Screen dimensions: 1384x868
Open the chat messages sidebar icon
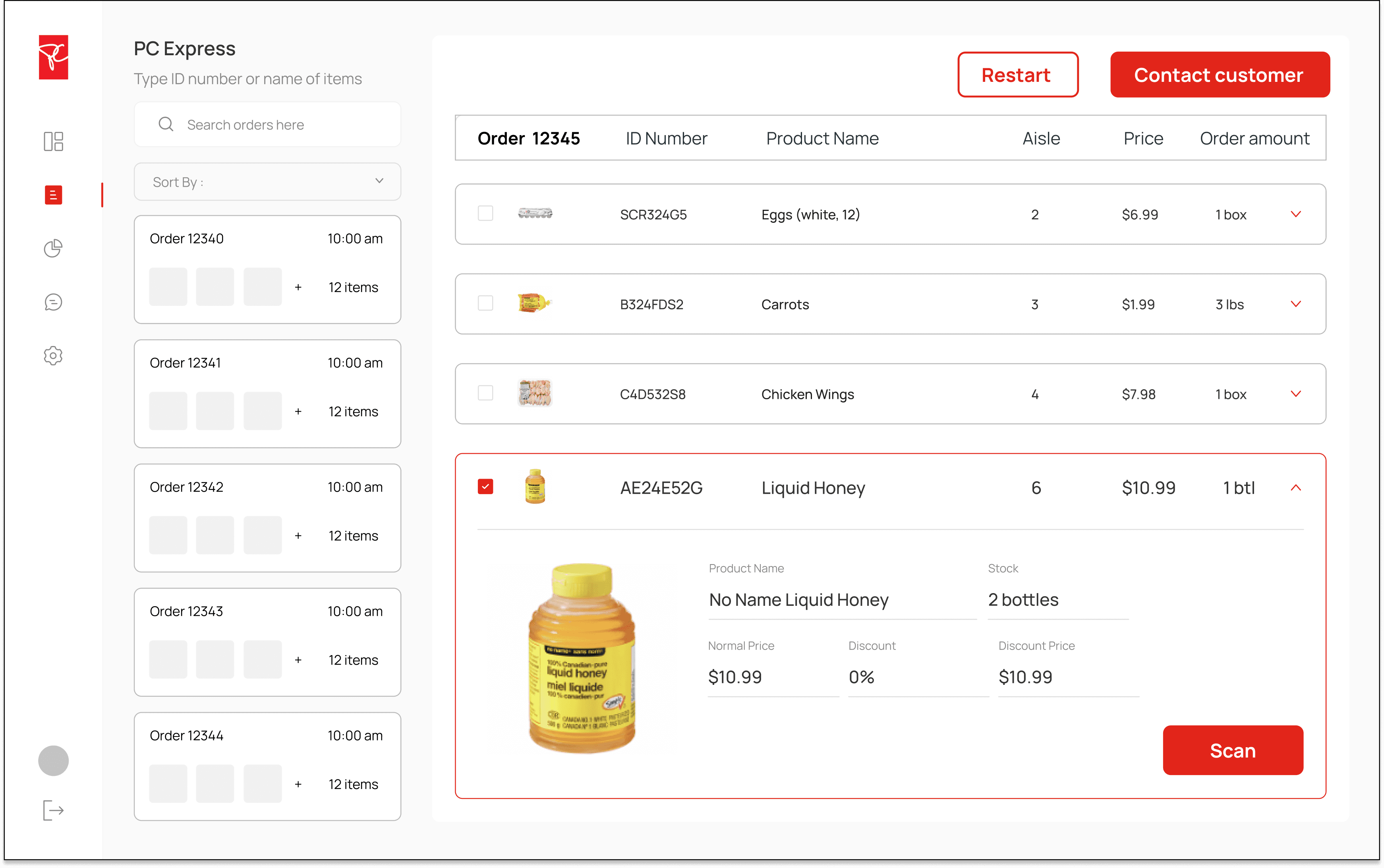pos(53,302)
